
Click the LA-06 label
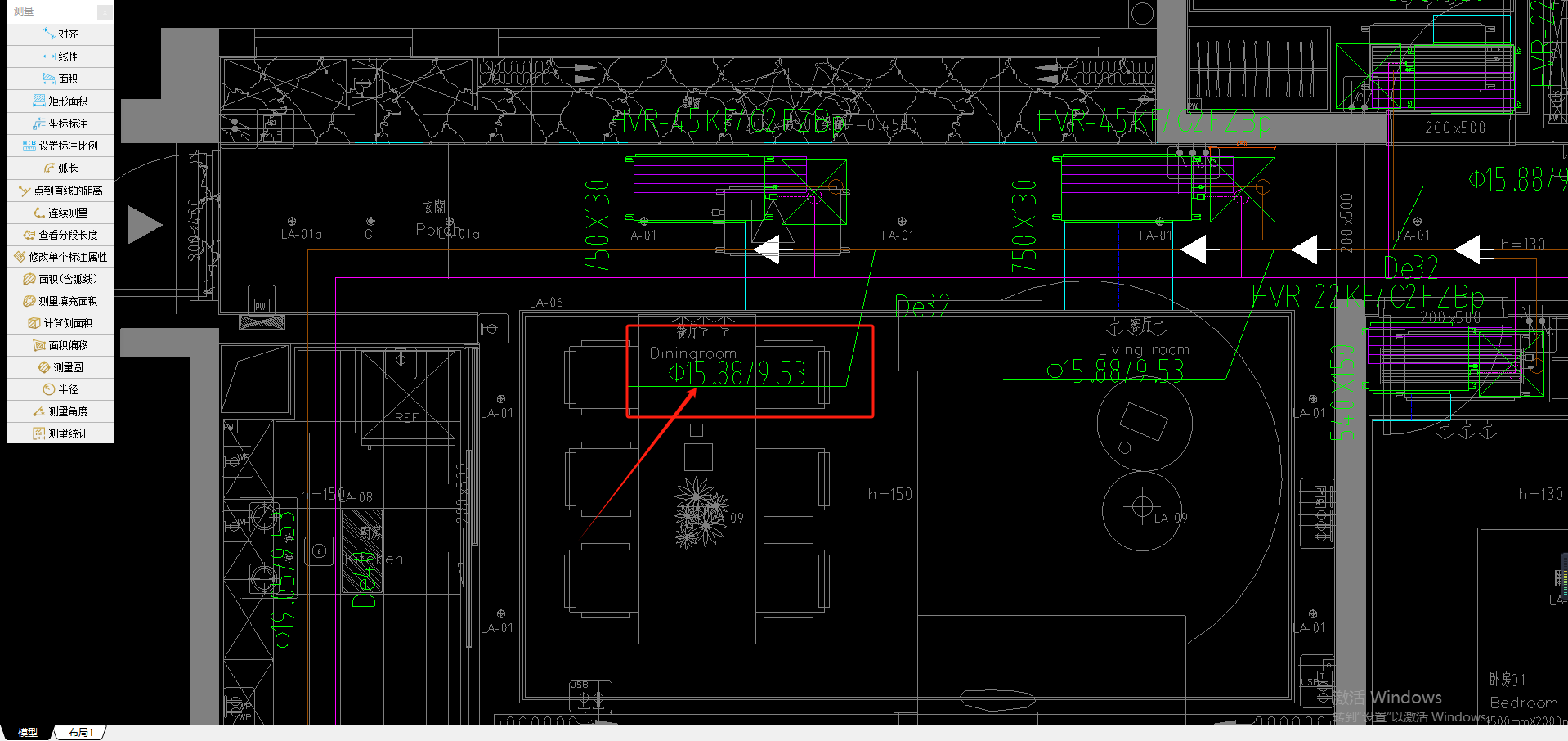click(x=546, y=303)
